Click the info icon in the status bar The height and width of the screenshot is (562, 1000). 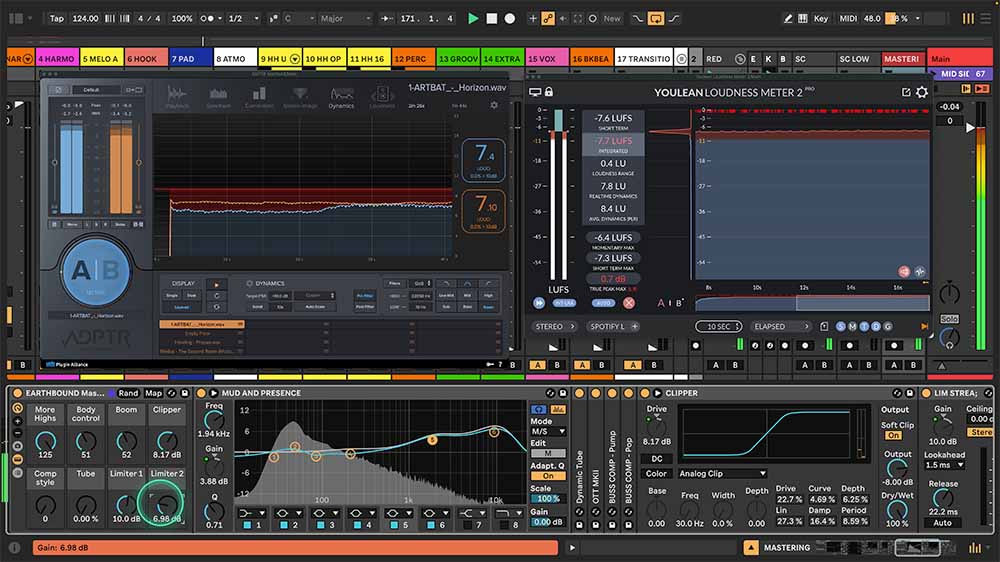(x=14, y=547)
